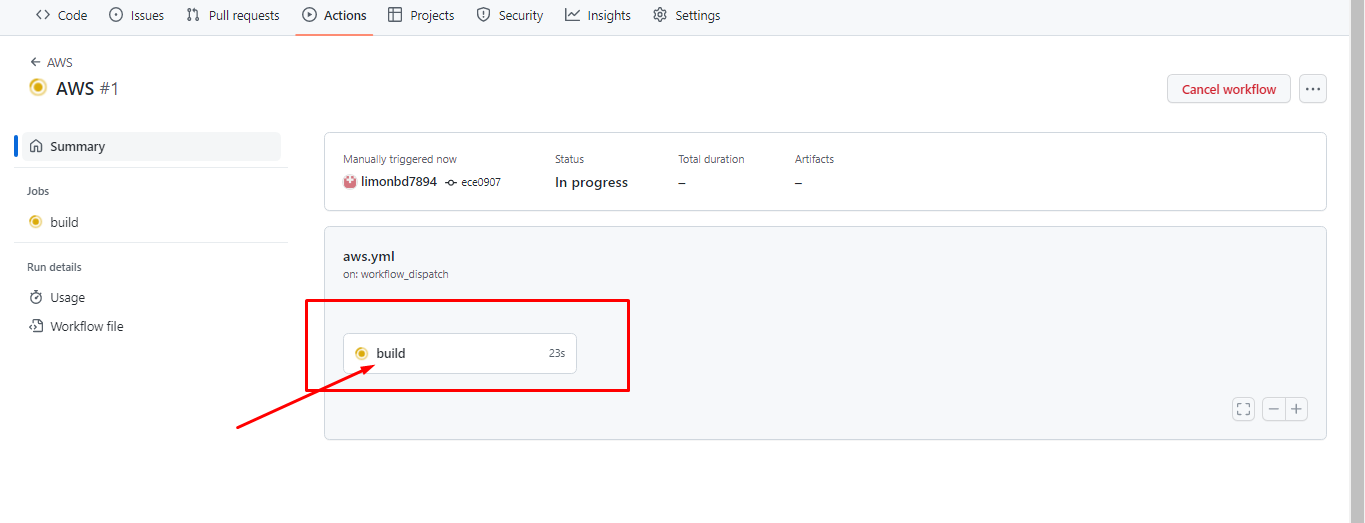
Task: Open repository Settings tab
Action: pos(686,15)
